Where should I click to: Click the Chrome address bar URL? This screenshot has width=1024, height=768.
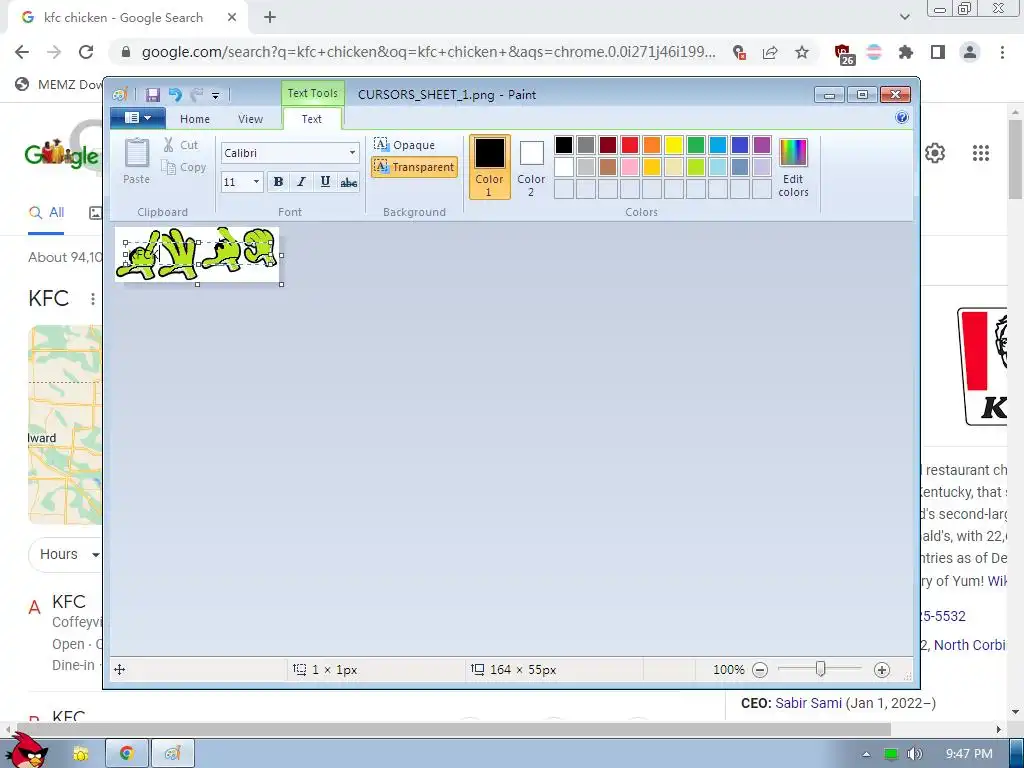coord(428,52)
